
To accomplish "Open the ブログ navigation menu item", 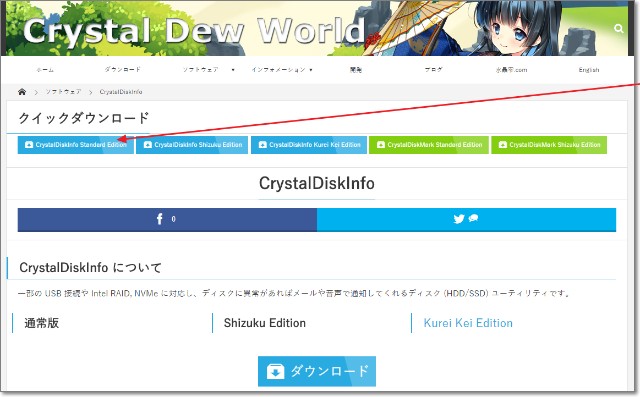I will tap(433, 70).
